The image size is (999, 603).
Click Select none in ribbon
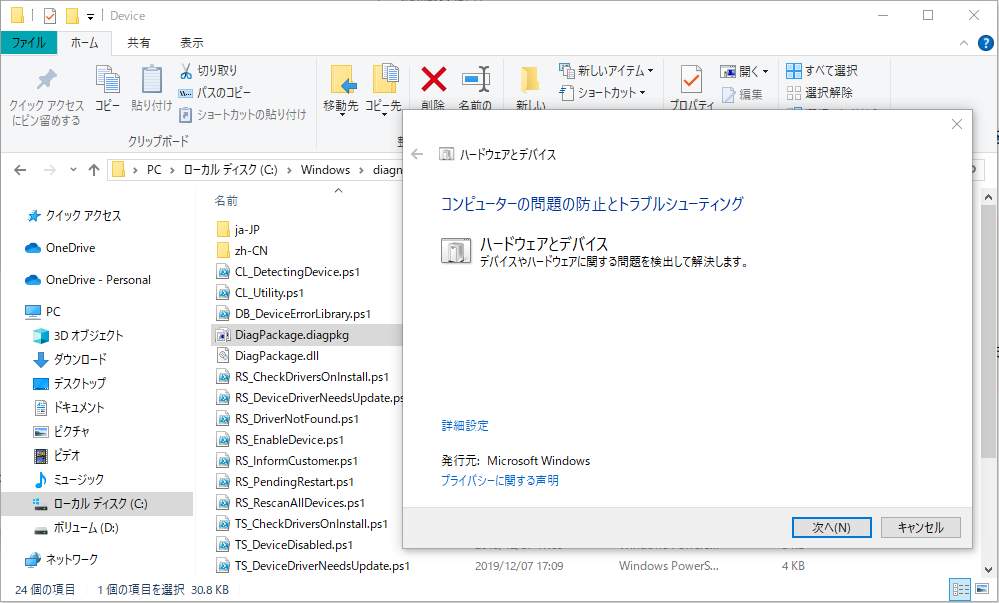click(x=820, y=92)
